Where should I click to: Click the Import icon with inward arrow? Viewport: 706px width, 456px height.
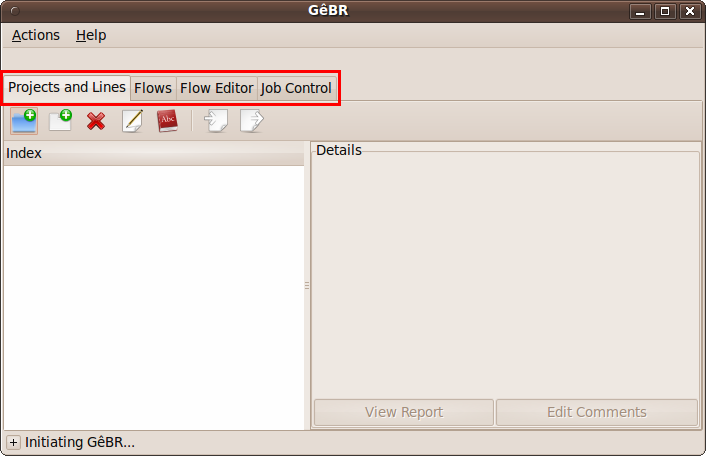[x=216, y=121]
